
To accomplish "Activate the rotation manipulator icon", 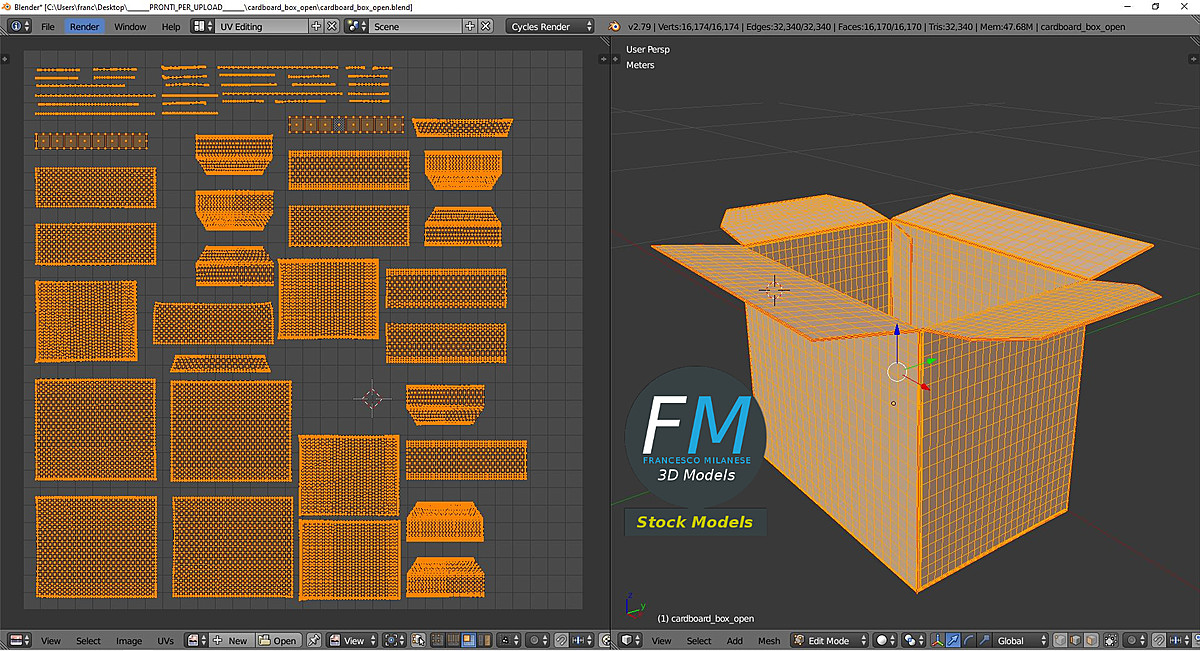I will pyautogui.click(x=967, y=642).
